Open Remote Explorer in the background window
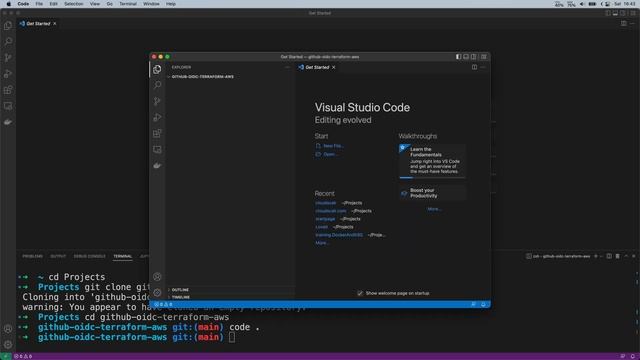The width and height of the screenshot is (640, 360). pyautogui.click(x=8, y=106)
